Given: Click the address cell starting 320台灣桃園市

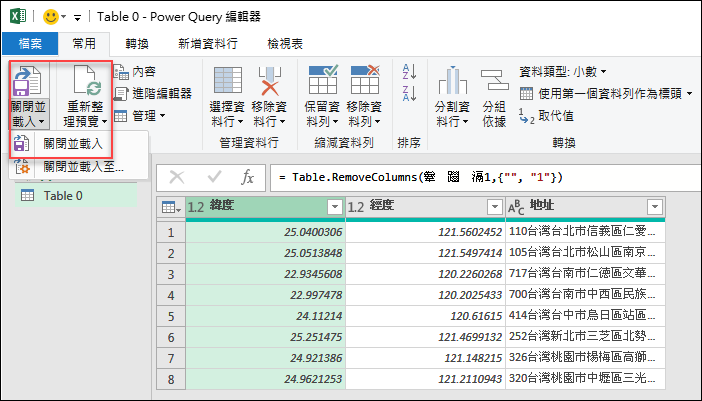Looking at the screenshot, I should tap(586, 380).
